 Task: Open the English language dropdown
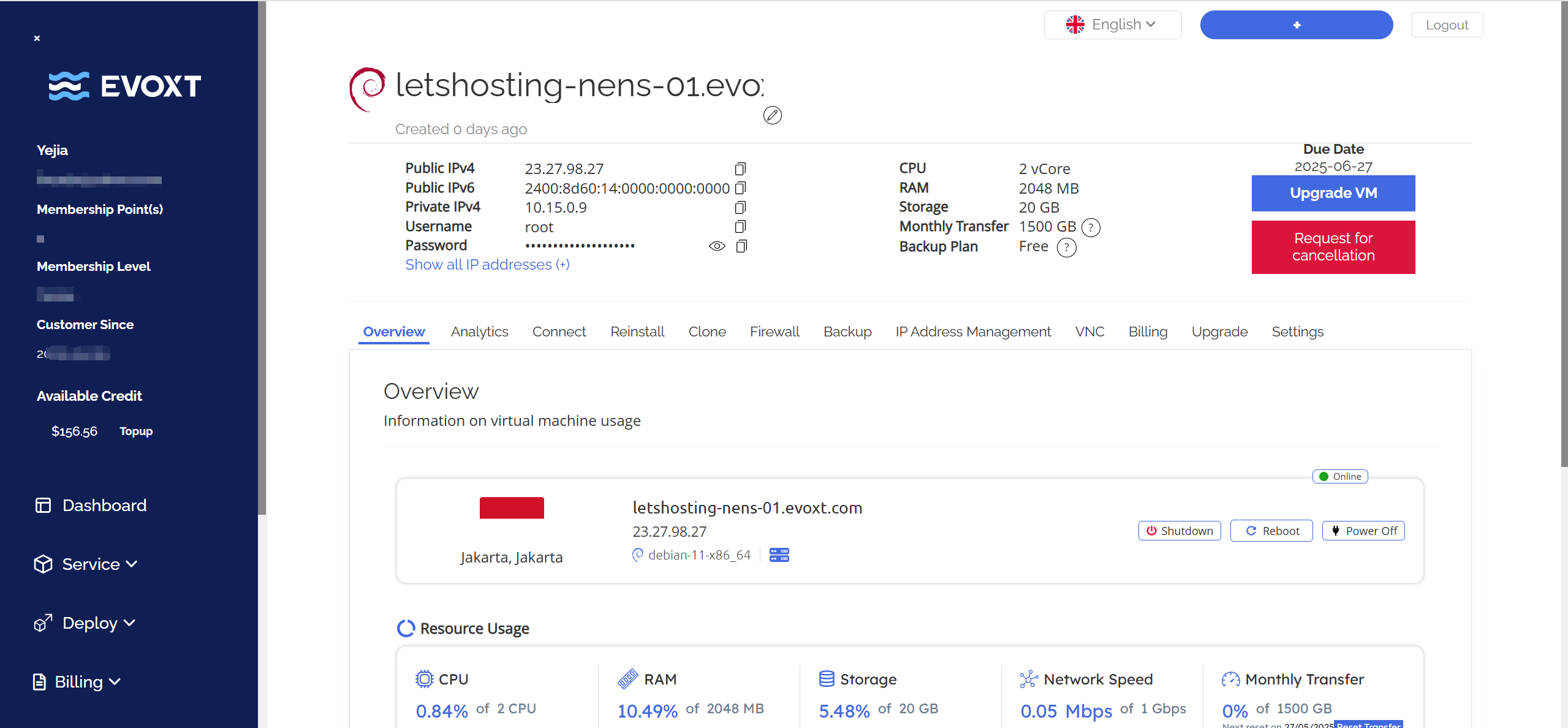click(1112, 25)
